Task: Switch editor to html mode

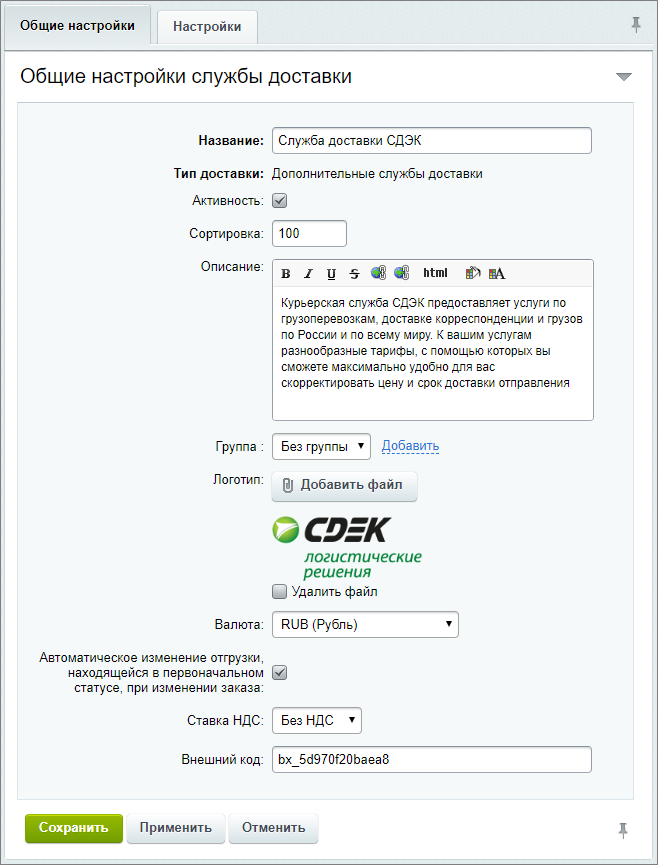Action: click(x=435, y=273)
